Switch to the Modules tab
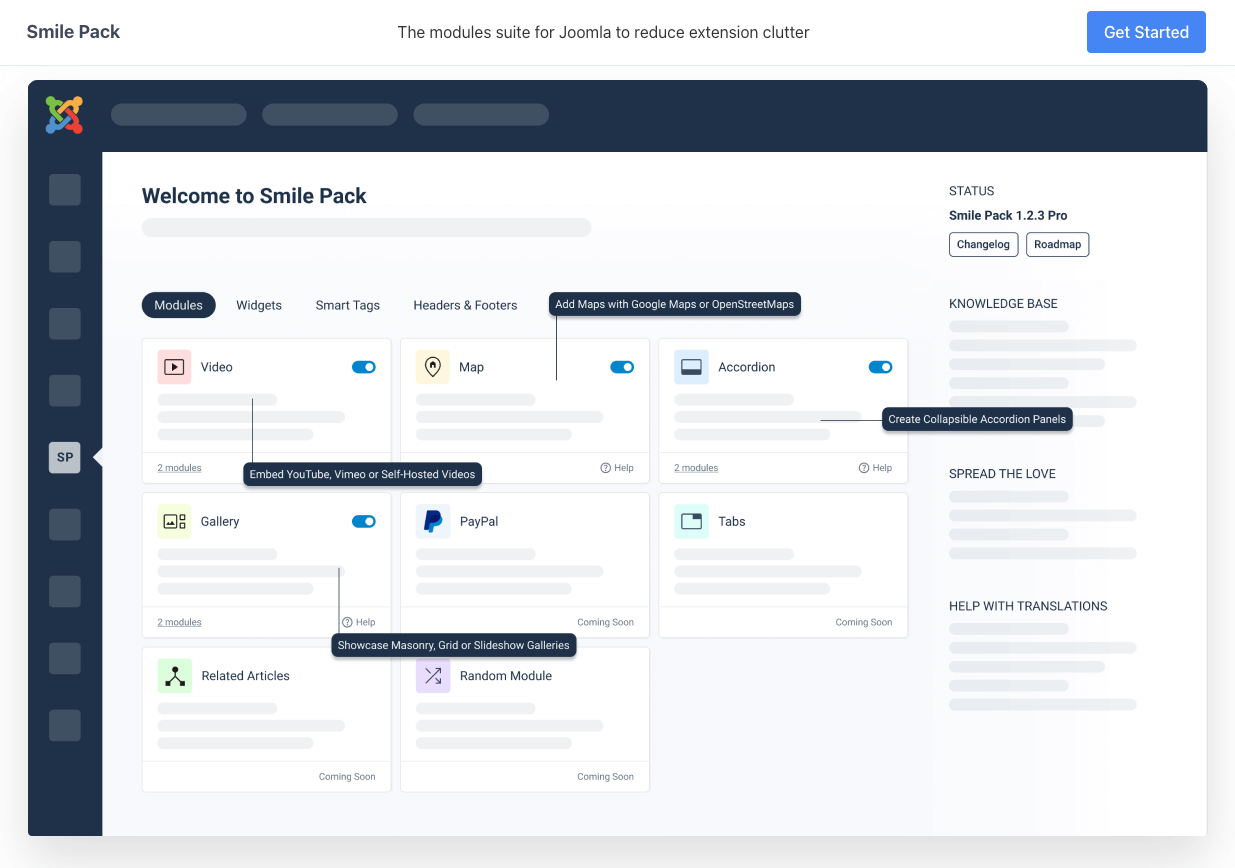 [179, 305]
